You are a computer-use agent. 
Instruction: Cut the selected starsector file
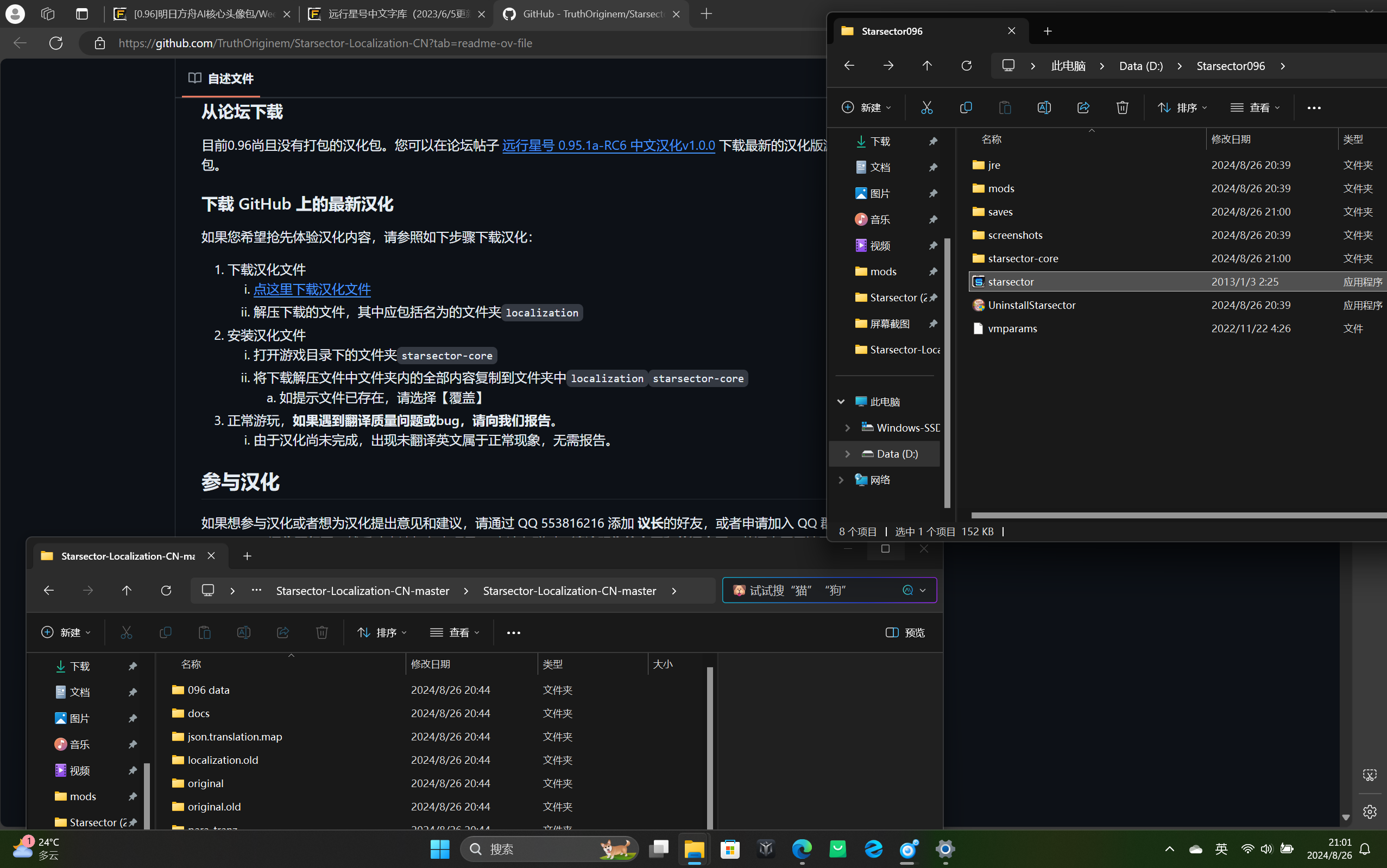pos(926,107)
